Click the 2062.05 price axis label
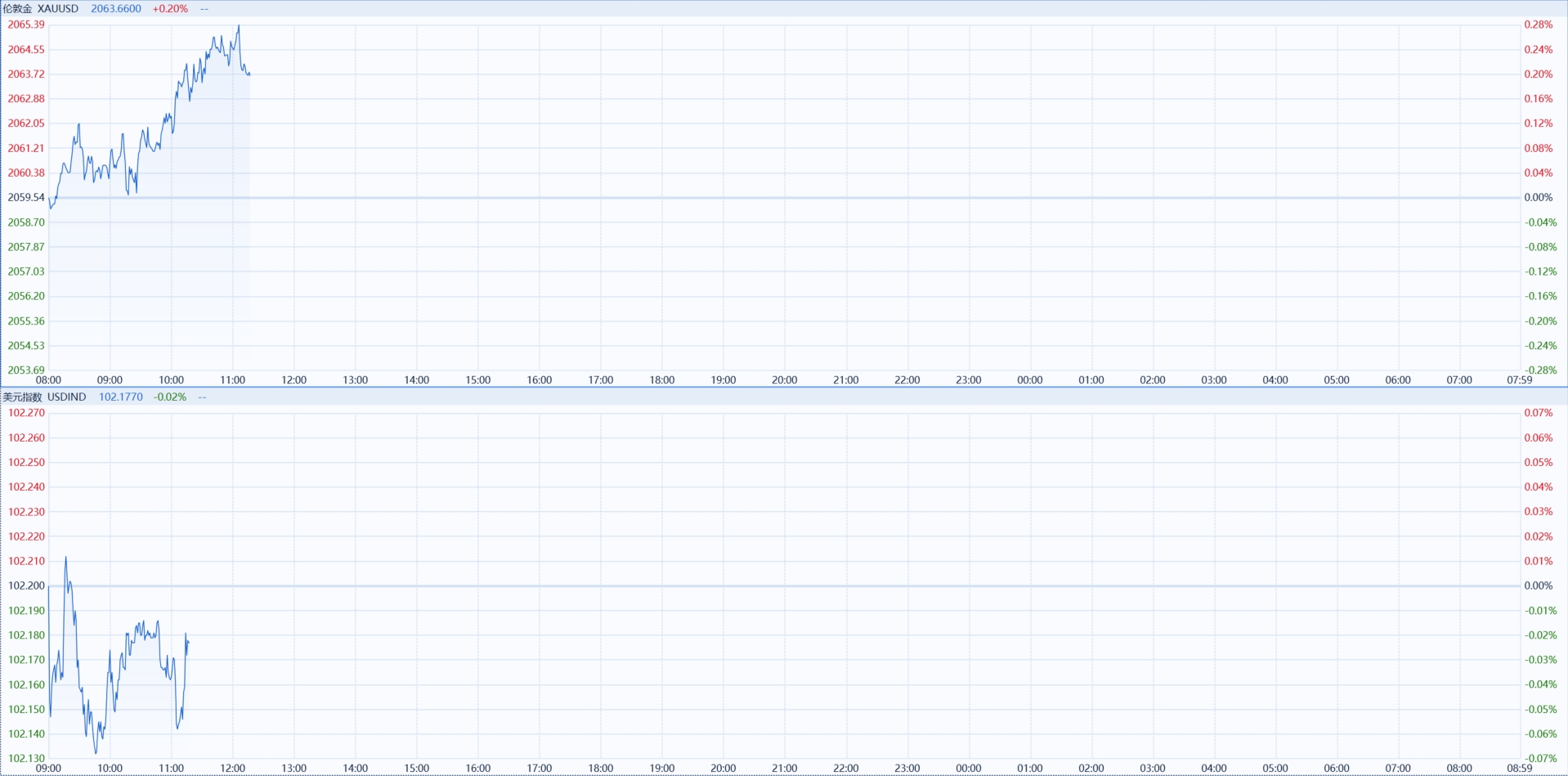1568x776 pixels. pos(26,123)
